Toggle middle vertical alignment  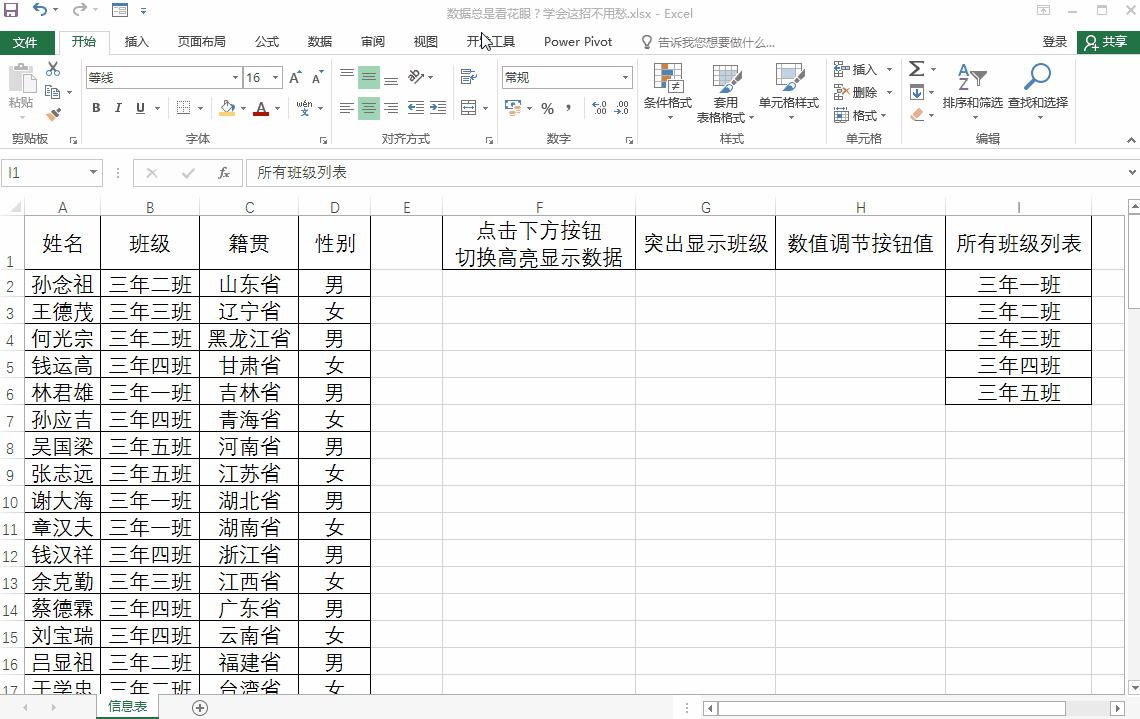pyautogui.click(x=369, y=77)
